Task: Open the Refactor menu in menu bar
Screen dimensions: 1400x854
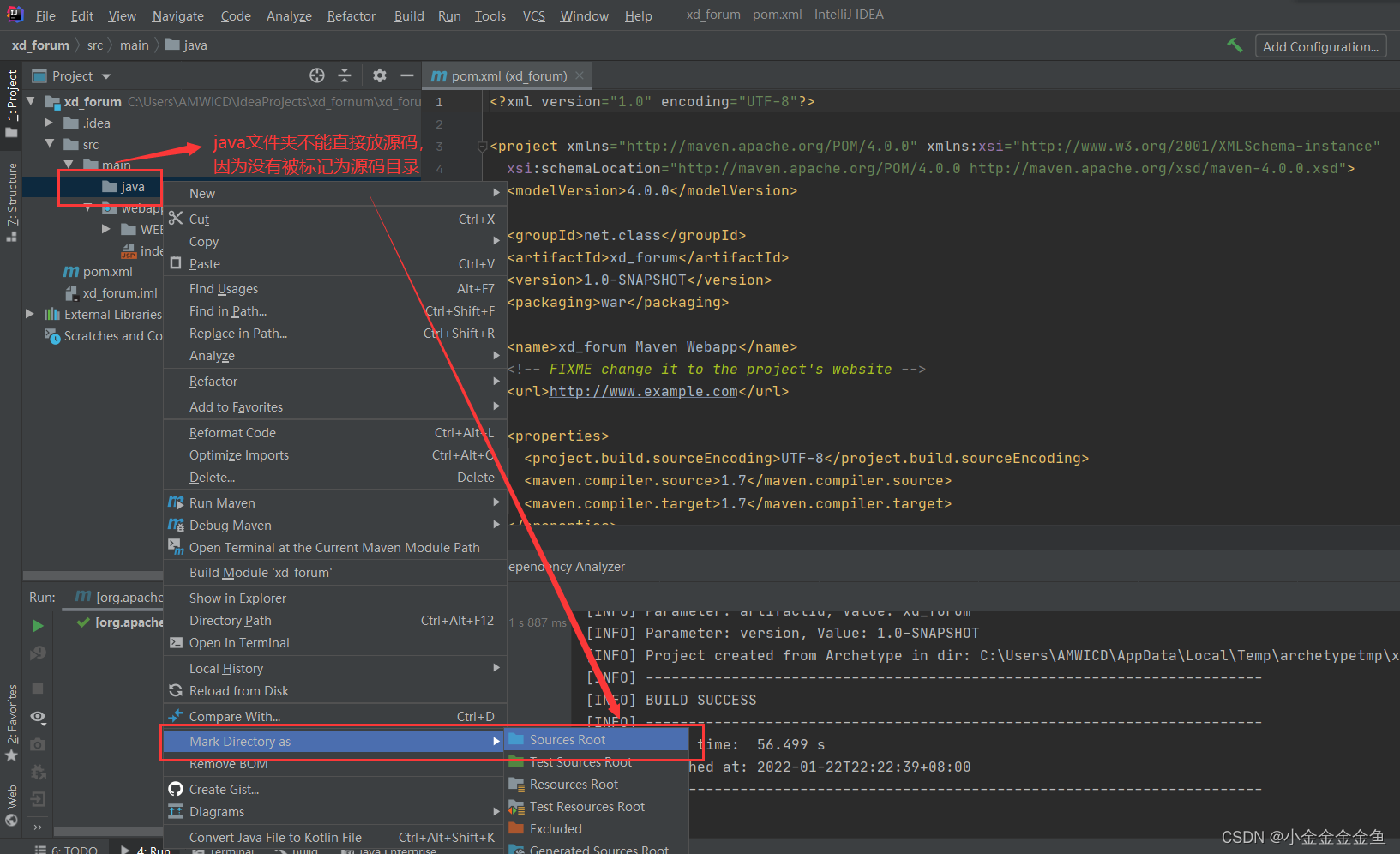Action: click(x=352, y=15)
